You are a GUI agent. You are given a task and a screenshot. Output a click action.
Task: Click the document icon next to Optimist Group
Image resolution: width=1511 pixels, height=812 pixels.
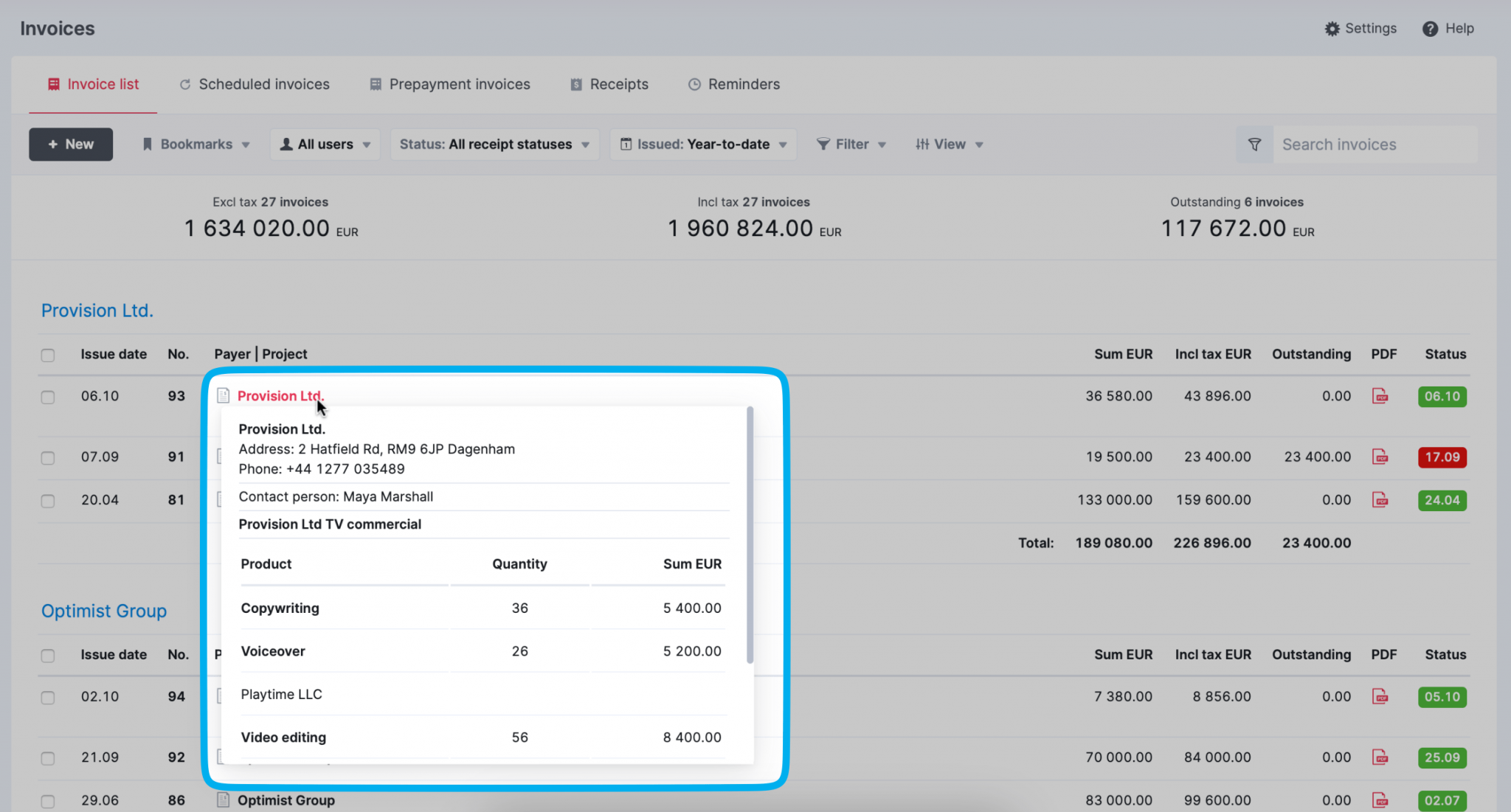click(224, 799)
